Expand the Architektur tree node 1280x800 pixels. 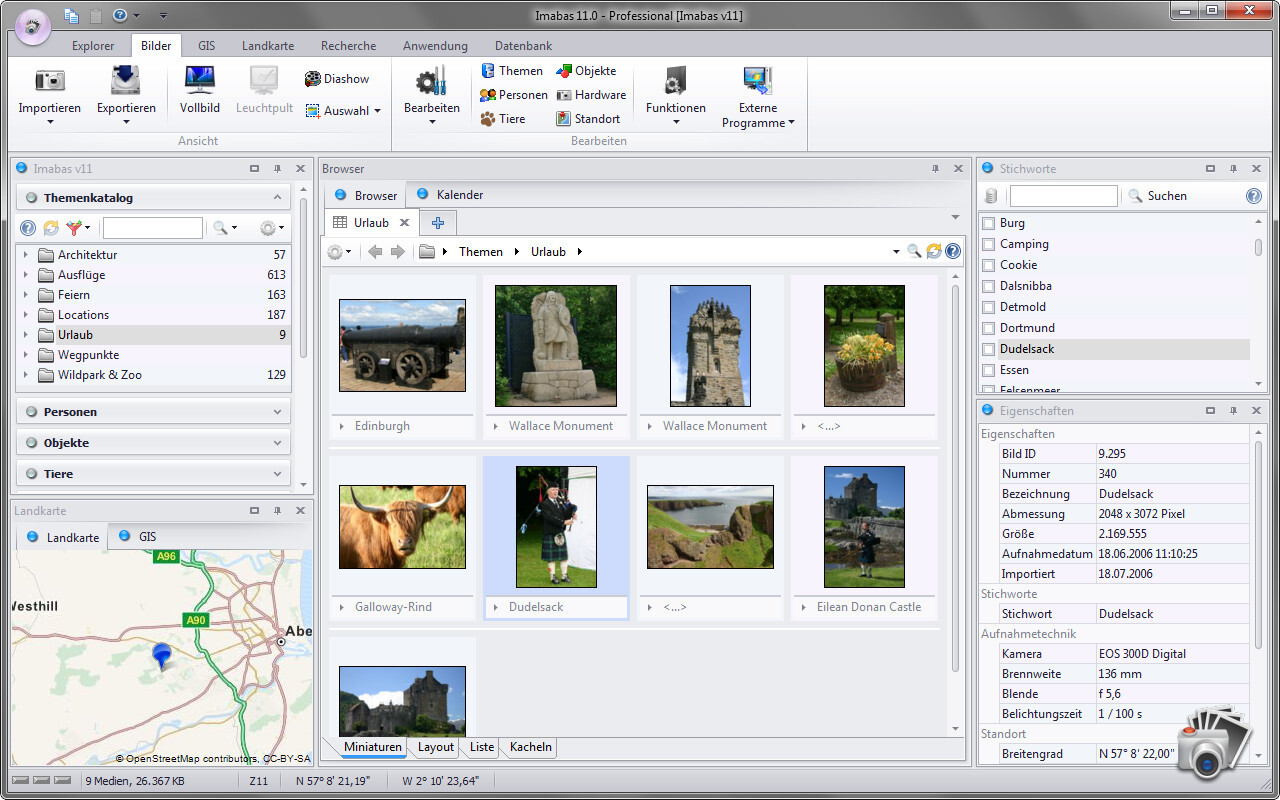(25, 255)
